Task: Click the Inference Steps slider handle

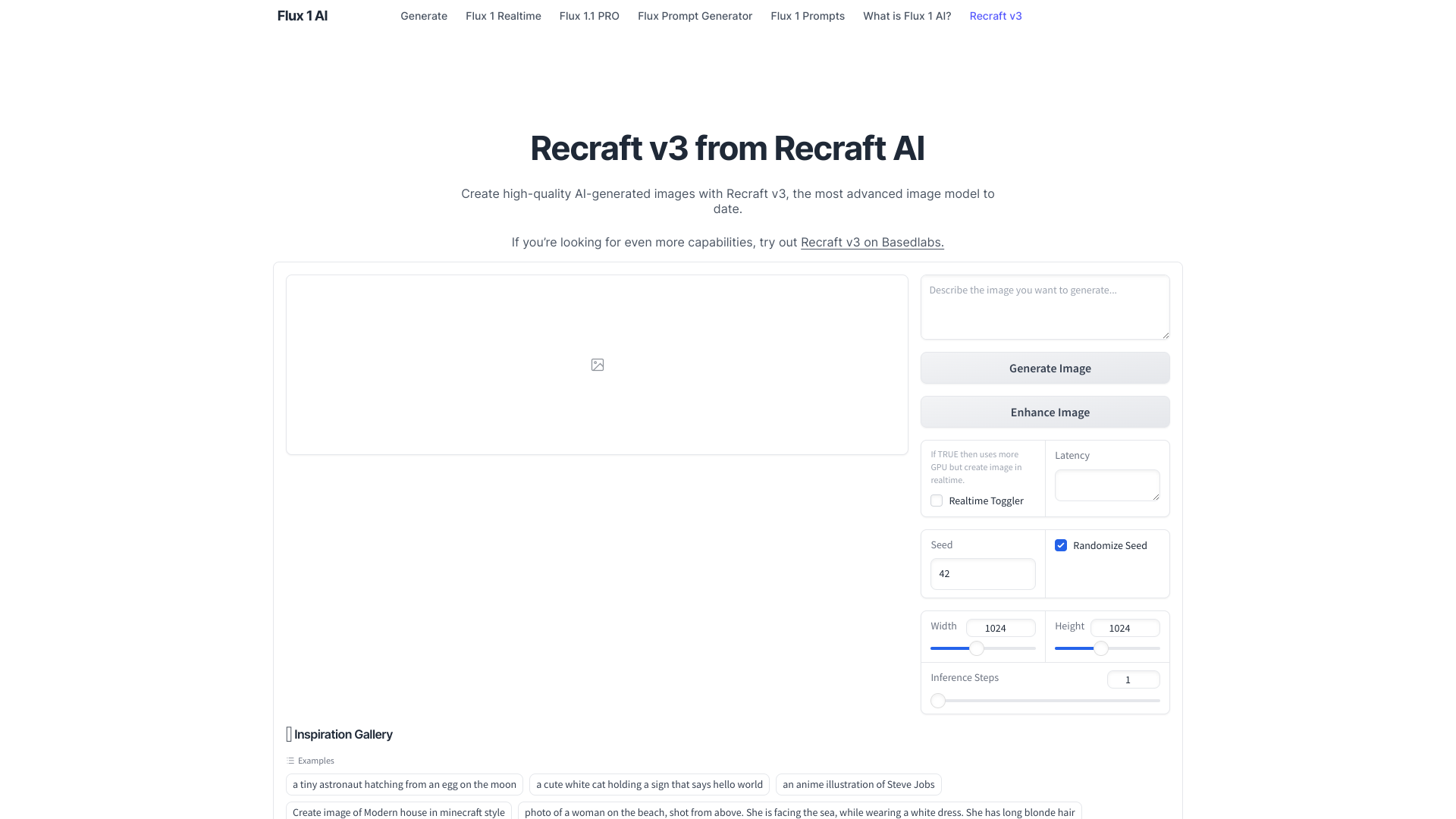Action: pos(938,701)
